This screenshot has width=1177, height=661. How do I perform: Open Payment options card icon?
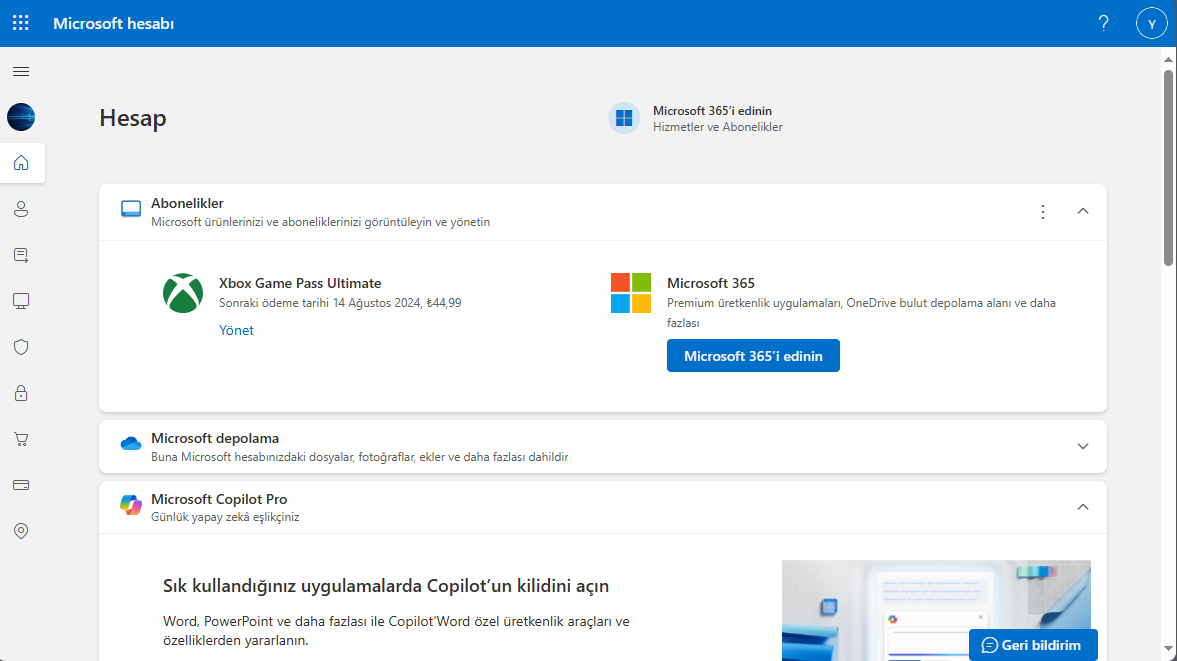tap(21, 485)
